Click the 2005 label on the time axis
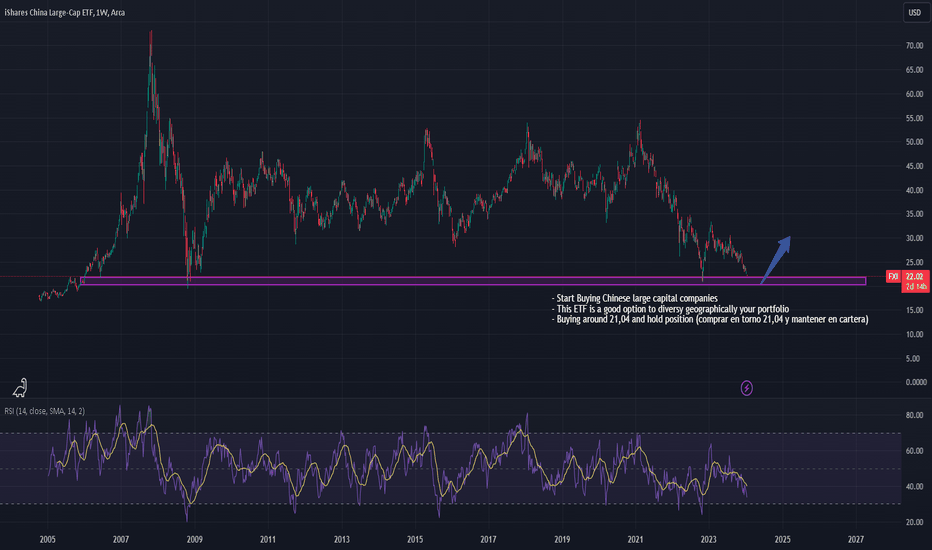 click(x=48, y=539)
